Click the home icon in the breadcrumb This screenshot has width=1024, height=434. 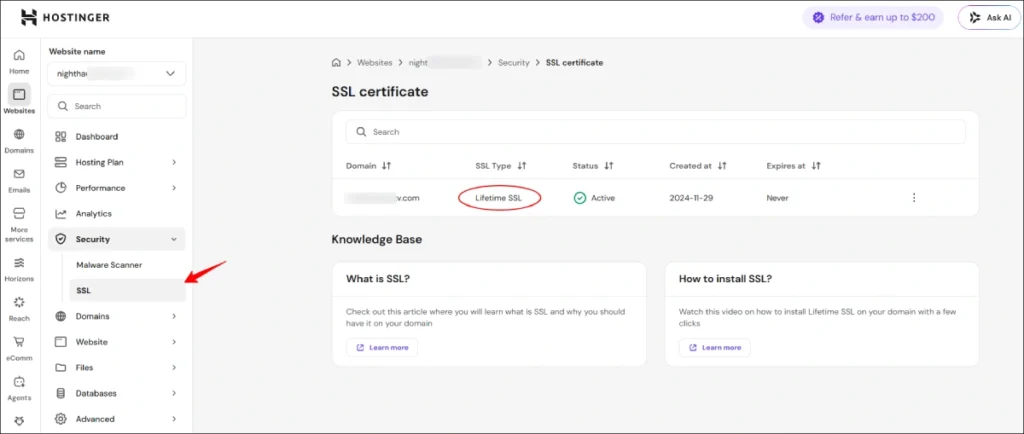tap(336, 63)
